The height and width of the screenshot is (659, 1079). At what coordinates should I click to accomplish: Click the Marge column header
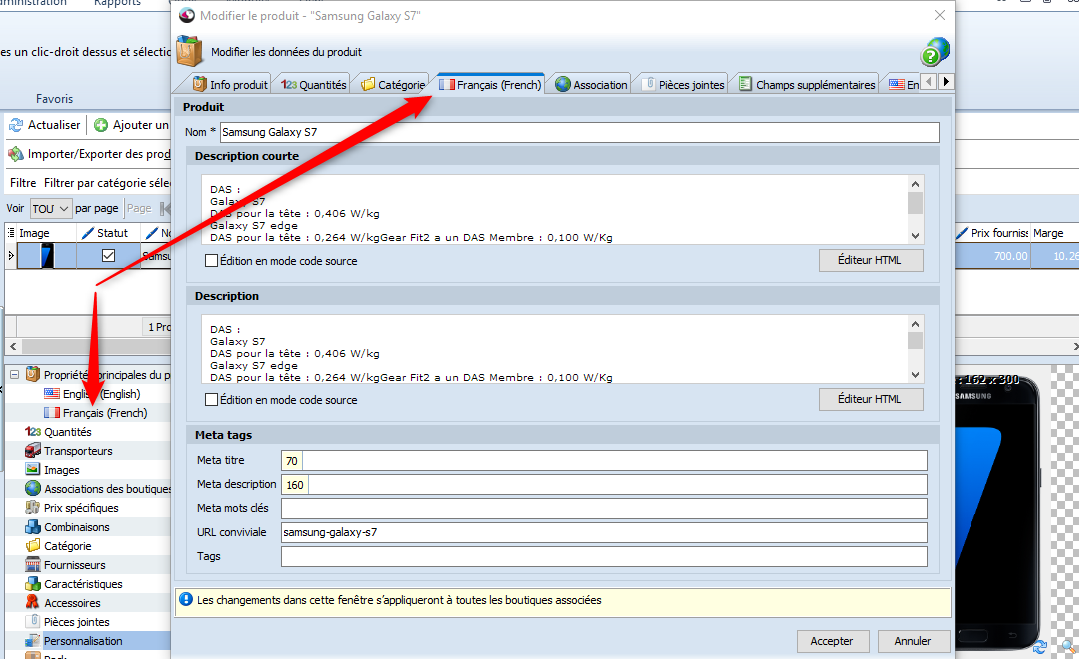(1054, 233)
